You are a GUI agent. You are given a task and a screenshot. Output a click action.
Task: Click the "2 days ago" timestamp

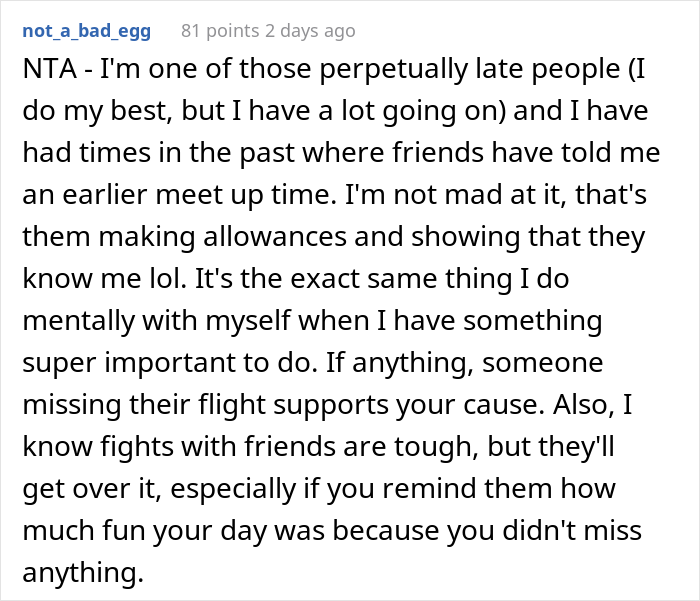point(310,31)
